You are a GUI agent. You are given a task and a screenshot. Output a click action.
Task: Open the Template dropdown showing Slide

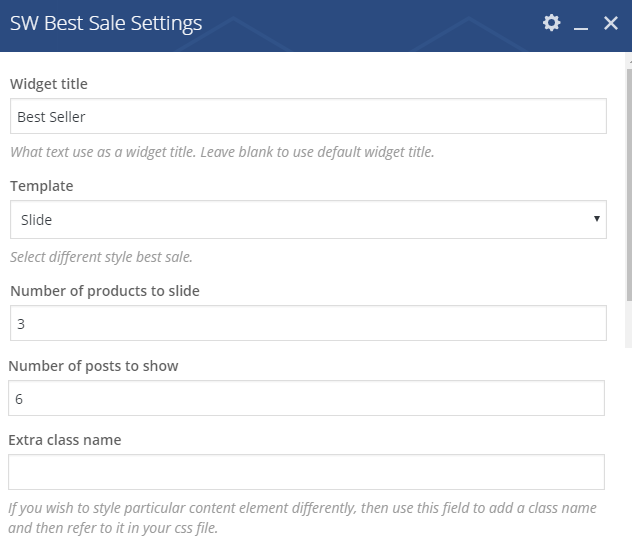(308, 219)
